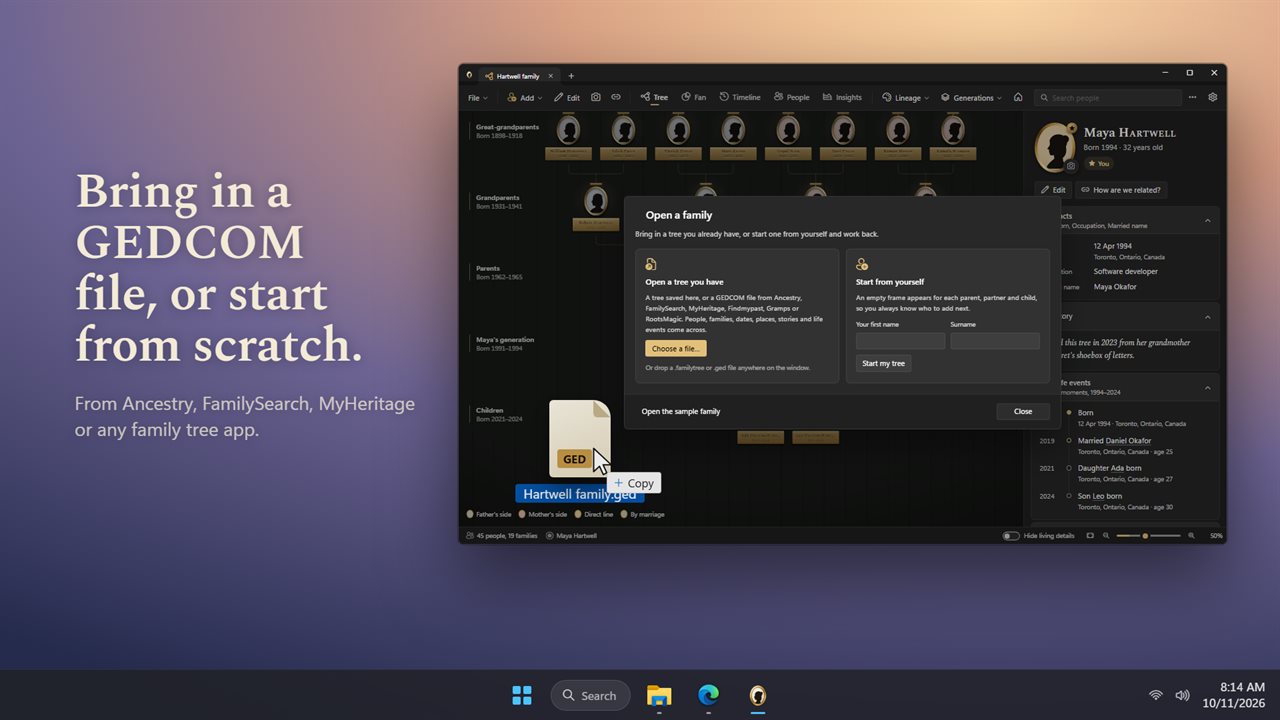The image size is (1280, 720).
Task: Click the Surname input field
Action: (995, 341)
